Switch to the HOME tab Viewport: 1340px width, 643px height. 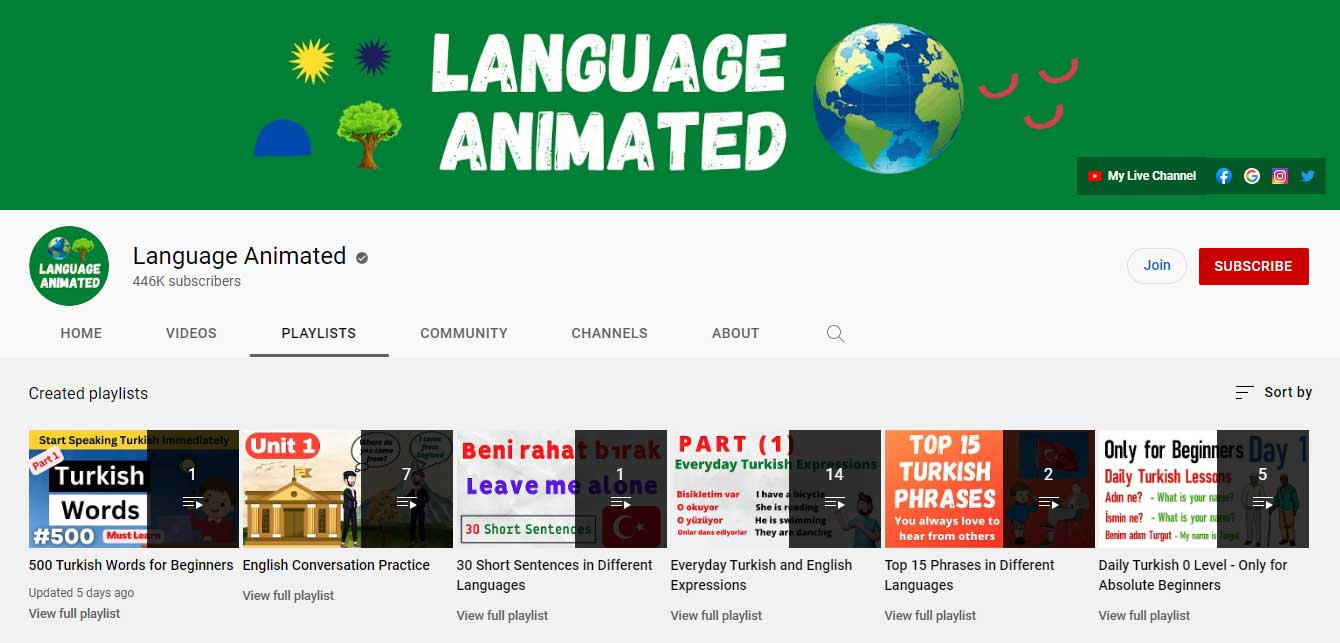coord(81,333)
